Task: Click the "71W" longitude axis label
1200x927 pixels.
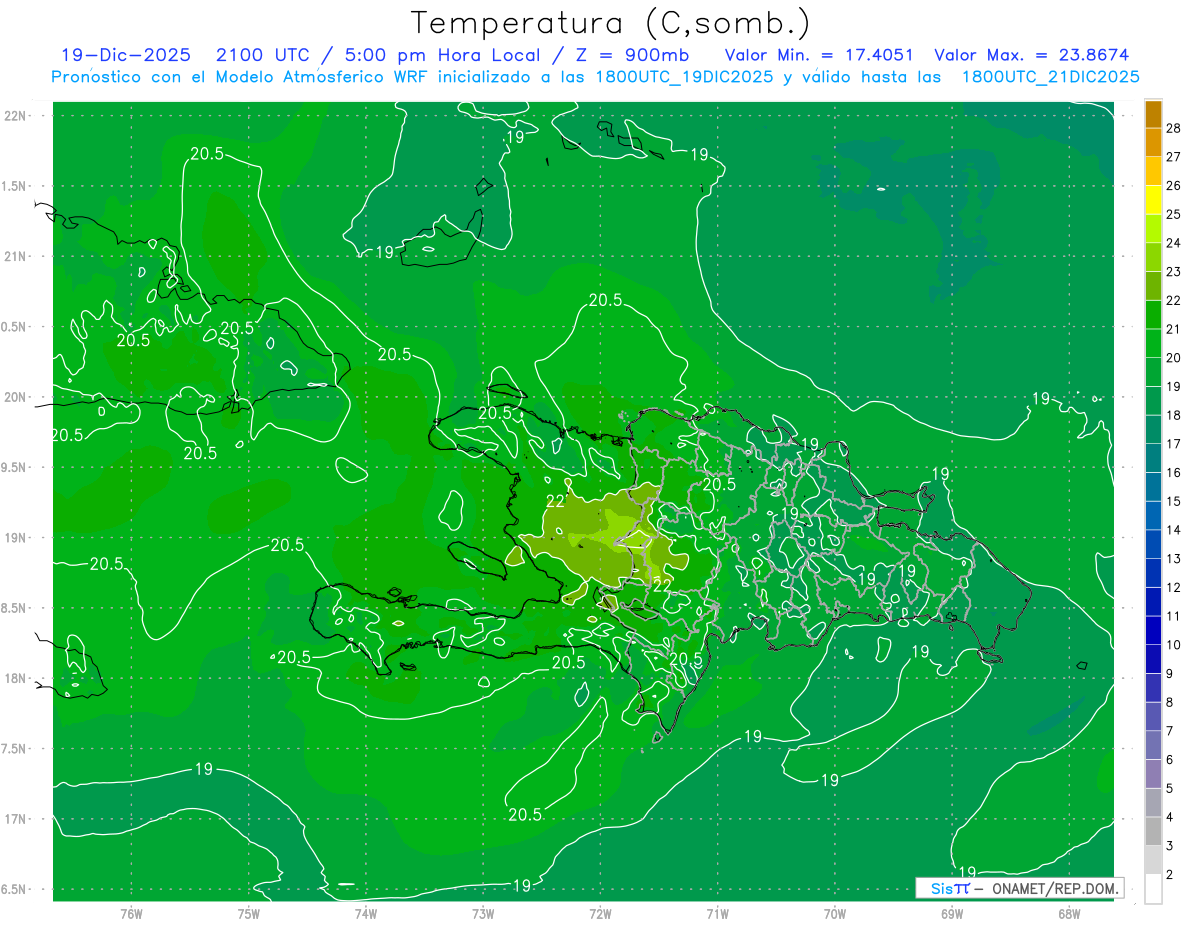Action: click(x=717, y=914)
